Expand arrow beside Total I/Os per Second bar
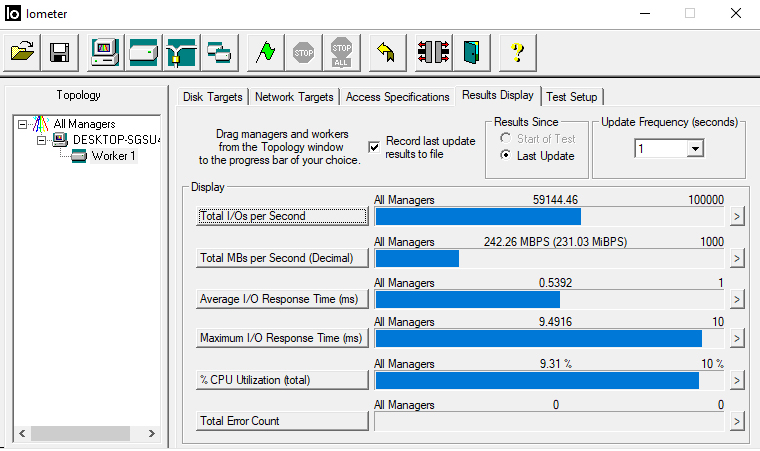The width and height of the screenshot is (760, 451). tap(737, 216)
